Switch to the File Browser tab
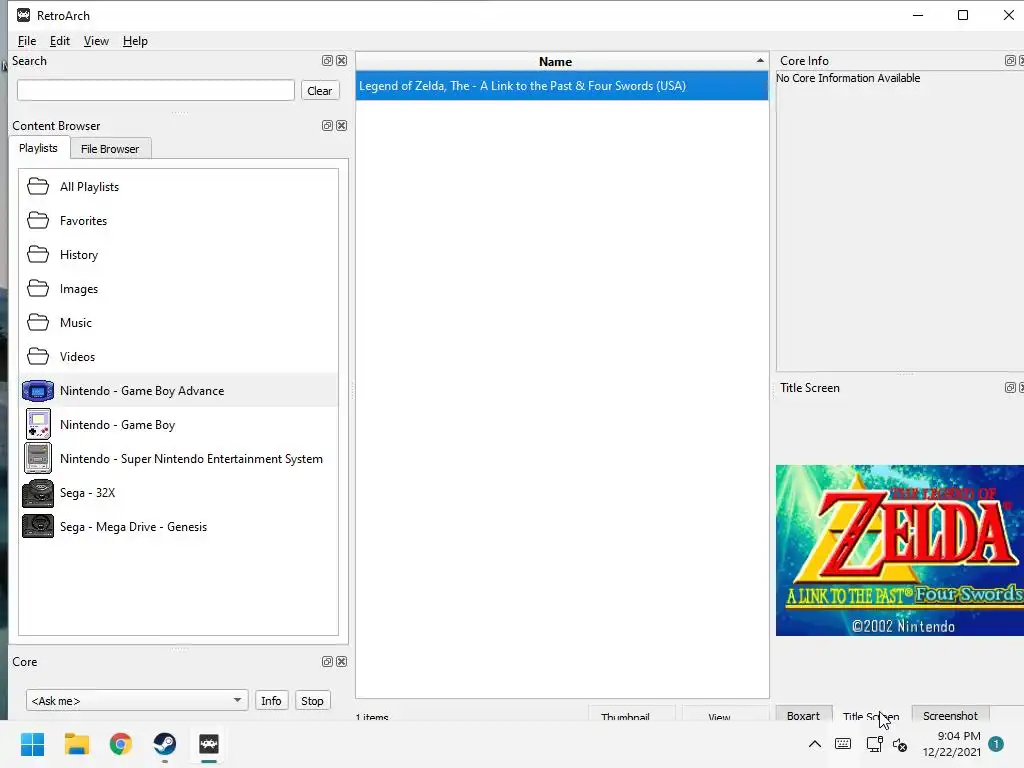 110,149
